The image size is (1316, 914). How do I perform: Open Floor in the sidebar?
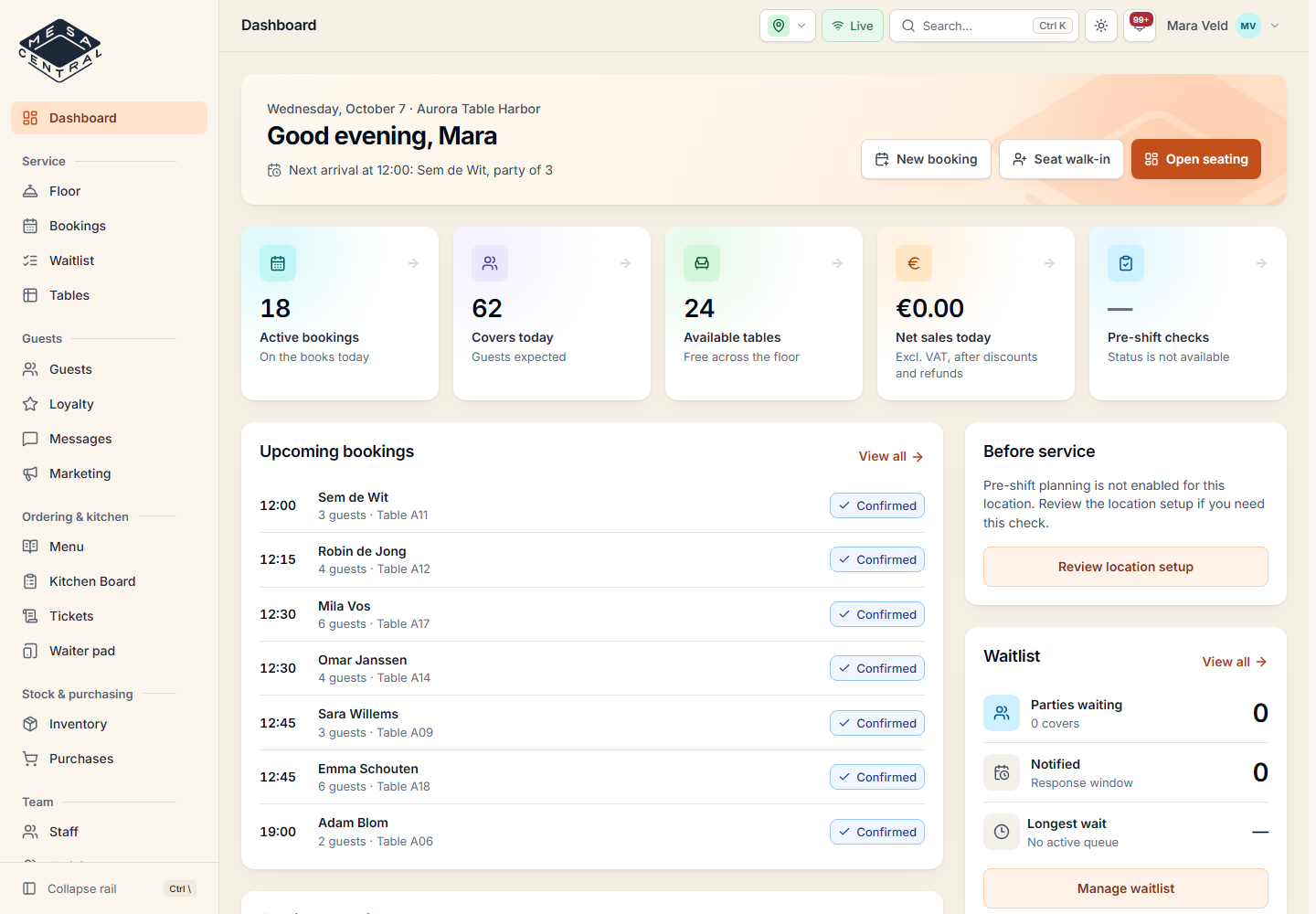109,191
